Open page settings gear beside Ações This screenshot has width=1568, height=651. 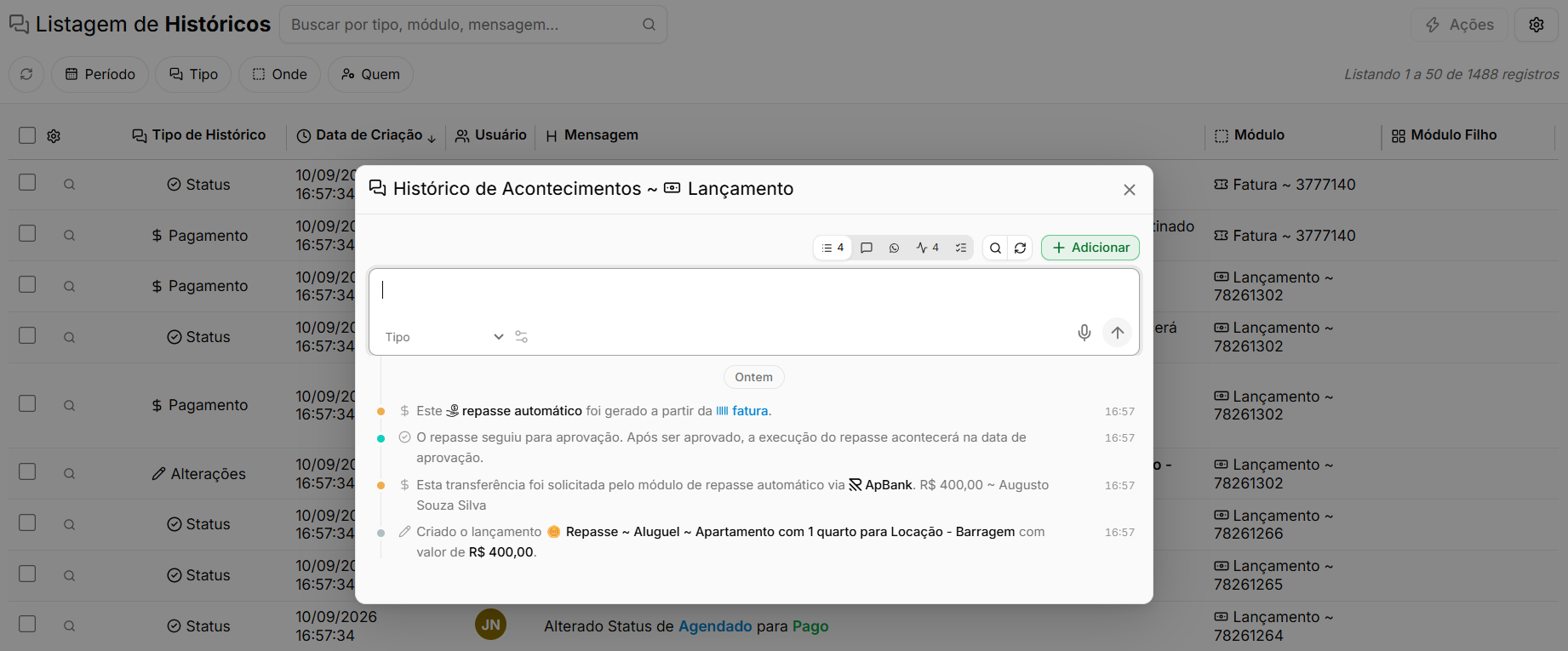coord(1537,25)
